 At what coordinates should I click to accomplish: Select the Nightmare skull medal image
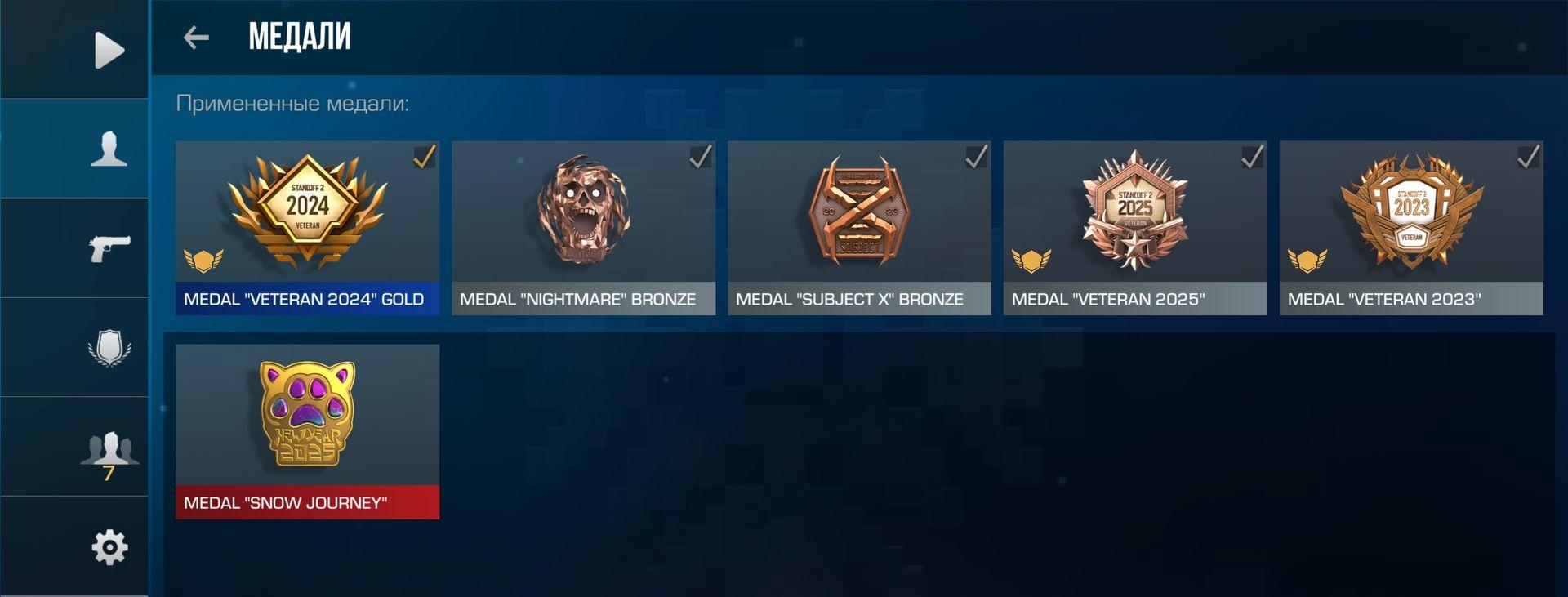click(583, 209)
